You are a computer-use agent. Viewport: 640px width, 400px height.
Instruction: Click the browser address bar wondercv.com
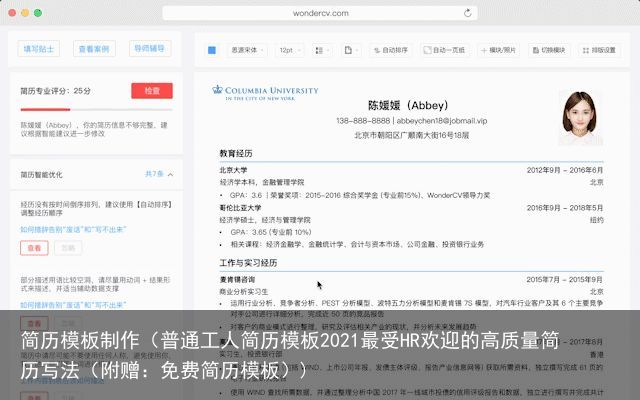click(x=320, y=13)
